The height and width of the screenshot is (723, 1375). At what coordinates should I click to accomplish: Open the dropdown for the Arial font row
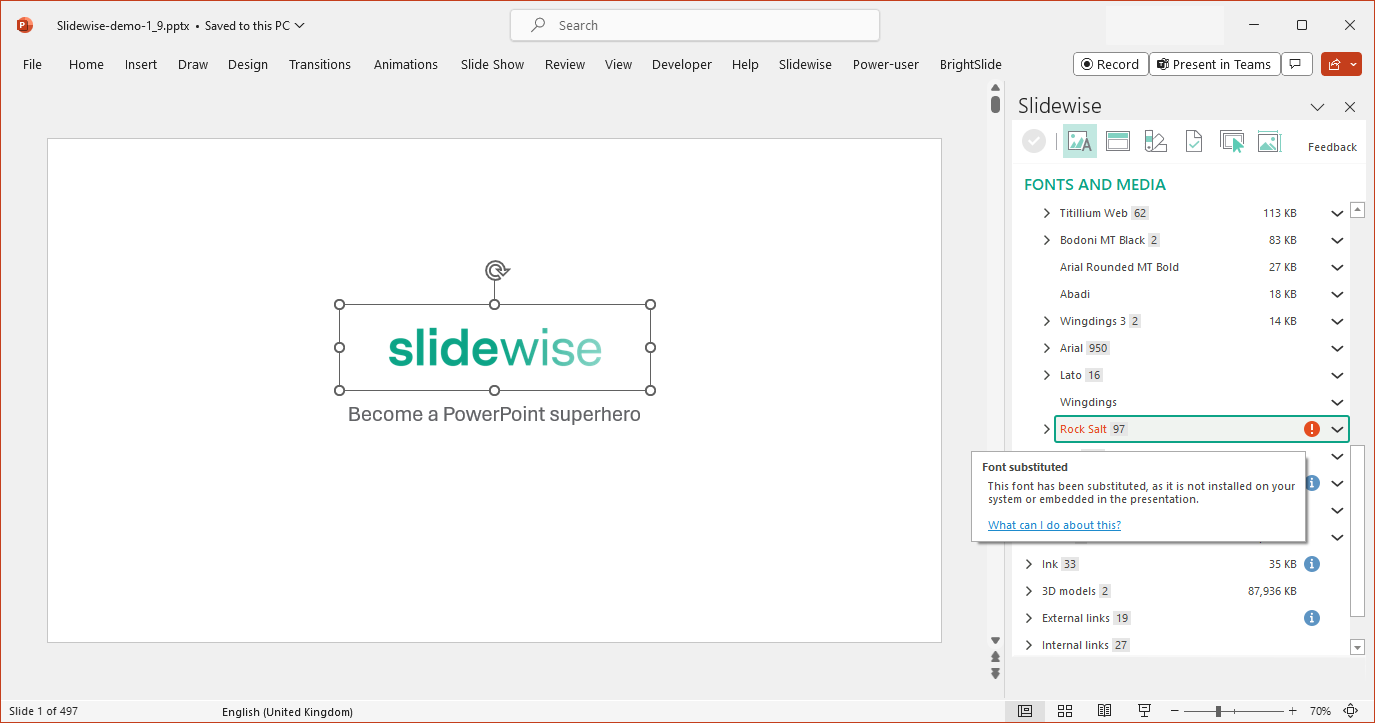pos(1337,347)
